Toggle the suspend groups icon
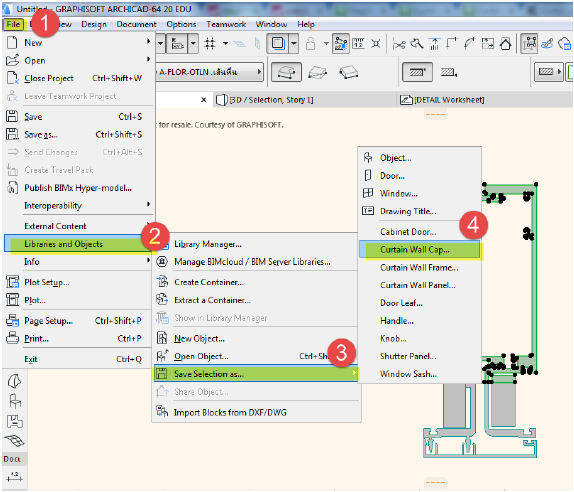 click(278, 44)
